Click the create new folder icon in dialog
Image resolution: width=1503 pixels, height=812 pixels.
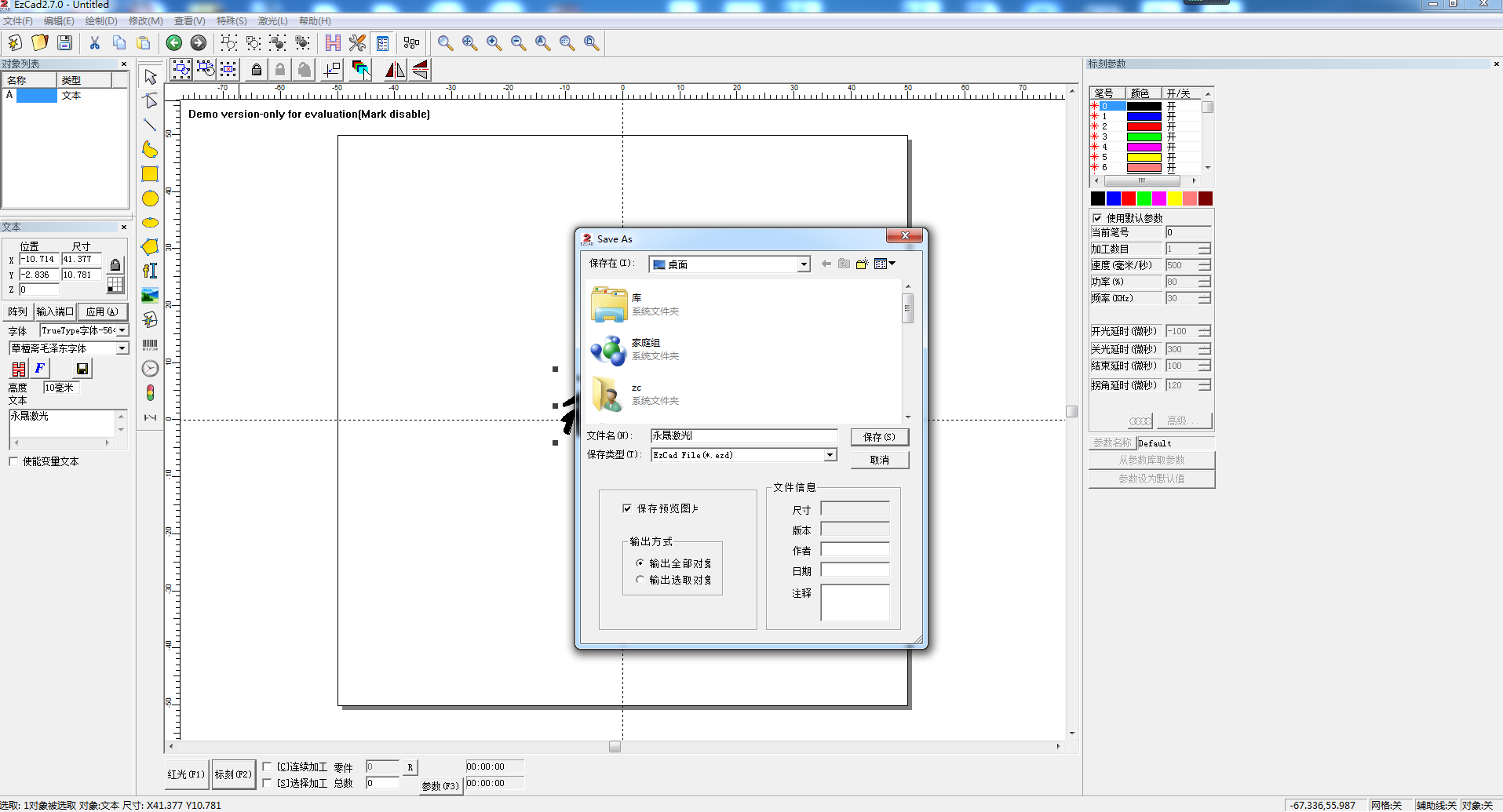(862, 264)
